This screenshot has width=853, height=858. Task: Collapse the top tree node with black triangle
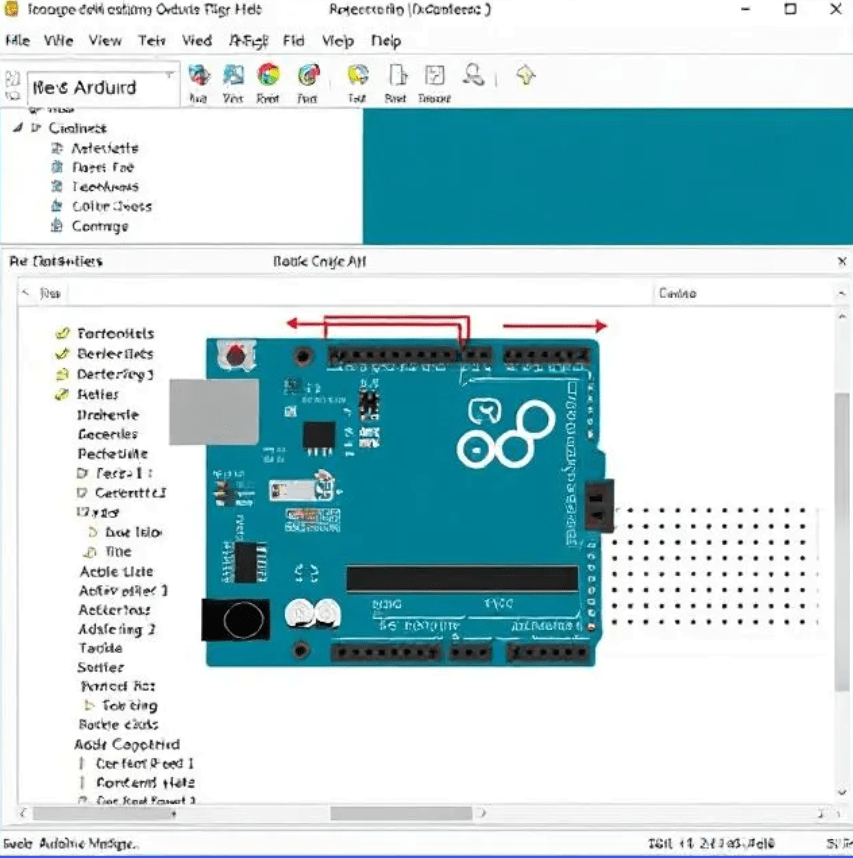[x=18, y=128]
